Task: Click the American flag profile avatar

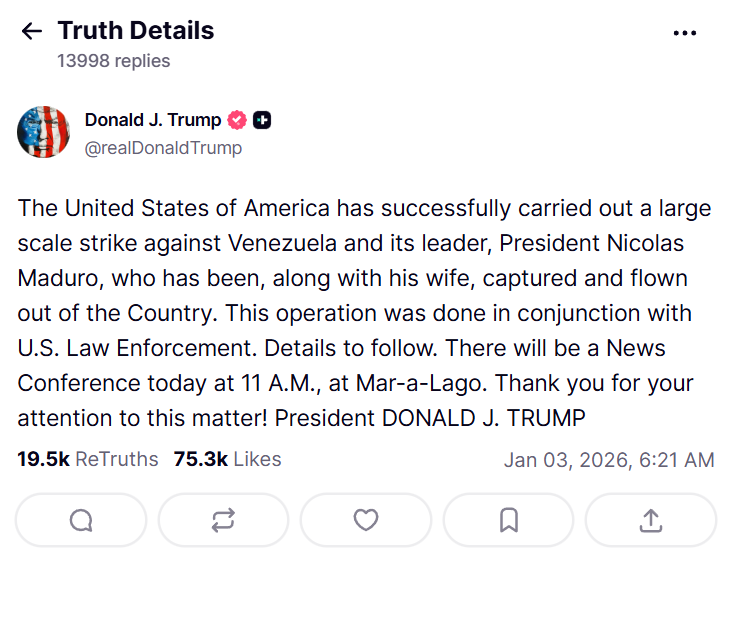Action: click(43, 132)
